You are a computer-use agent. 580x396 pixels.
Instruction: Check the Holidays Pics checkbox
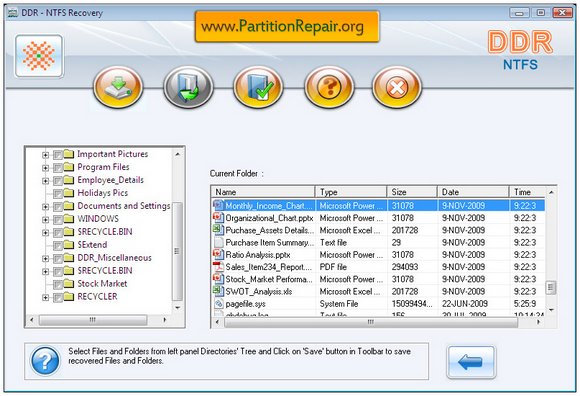point(58,194)
